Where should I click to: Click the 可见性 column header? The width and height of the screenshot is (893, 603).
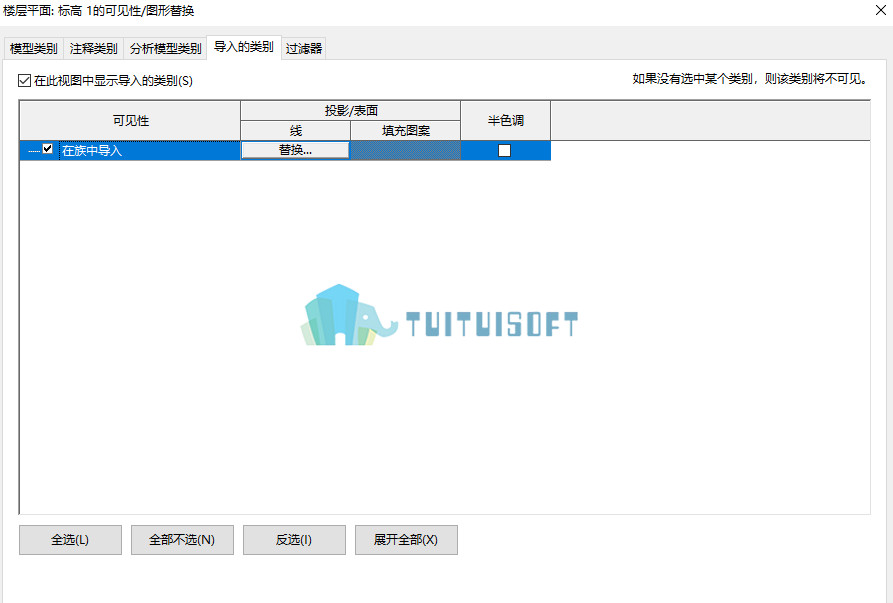[x=130, y=120]
